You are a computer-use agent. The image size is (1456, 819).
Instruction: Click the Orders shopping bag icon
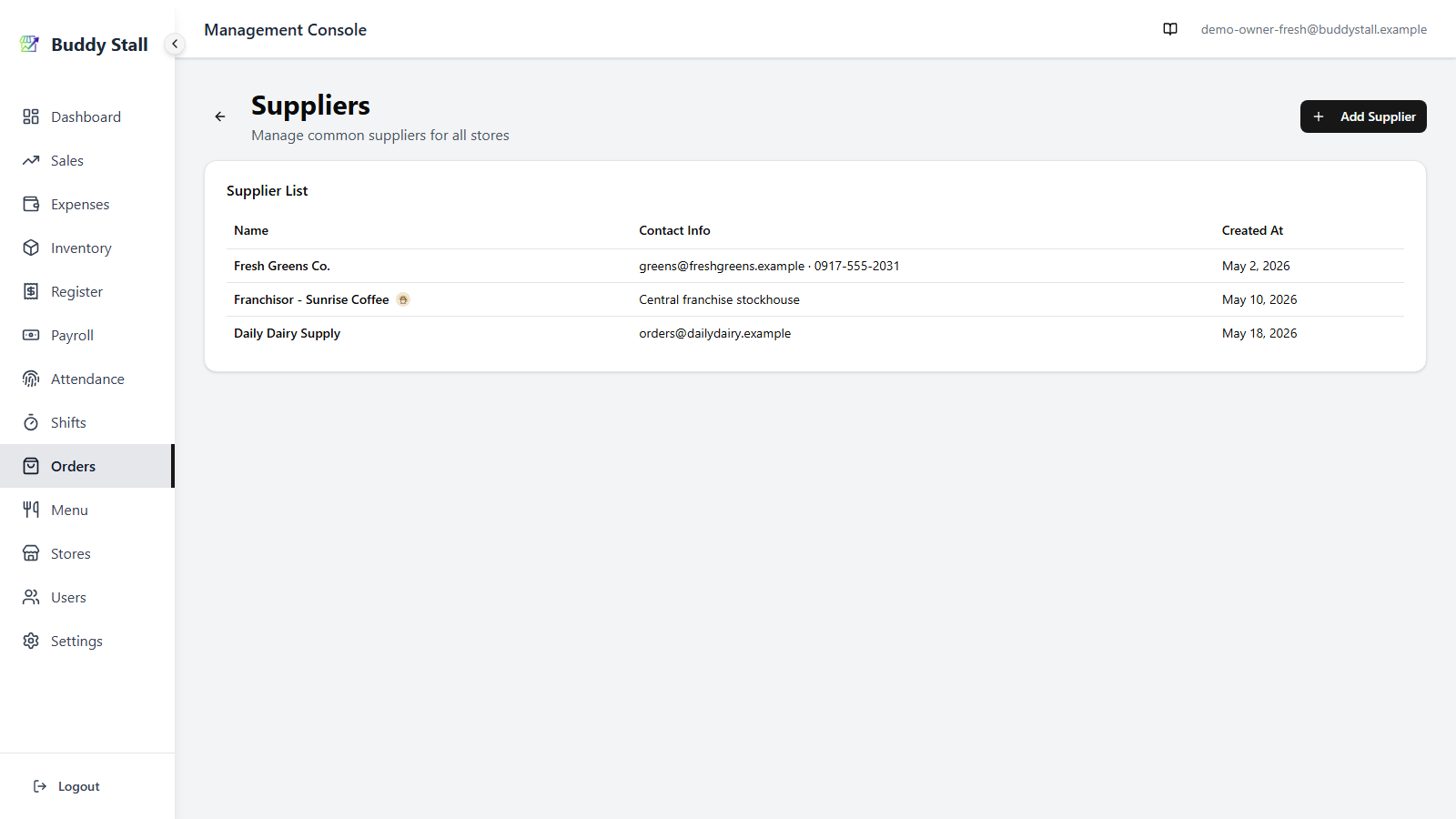[31, 466]
